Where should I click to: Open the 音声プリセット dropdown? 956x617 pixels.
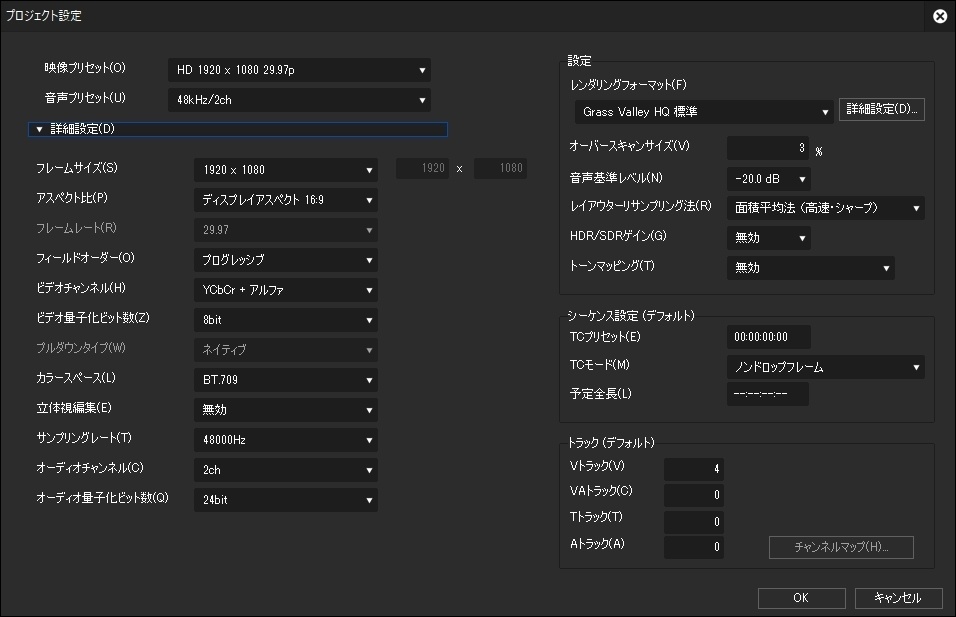[300, 100]
